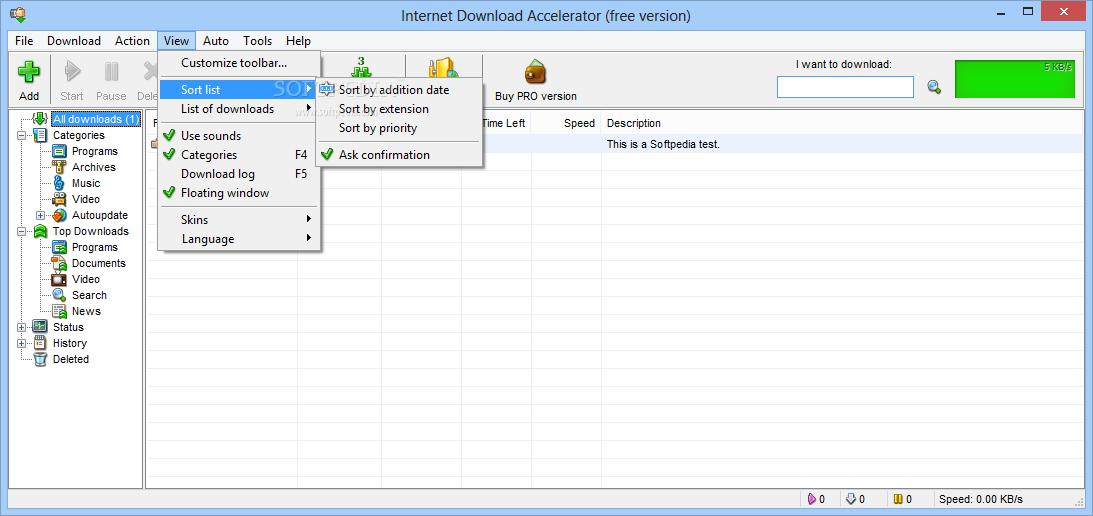
Task: Click the highlighted Sort list menu entry
Action: pyautogui.click(x=239, y=90)
